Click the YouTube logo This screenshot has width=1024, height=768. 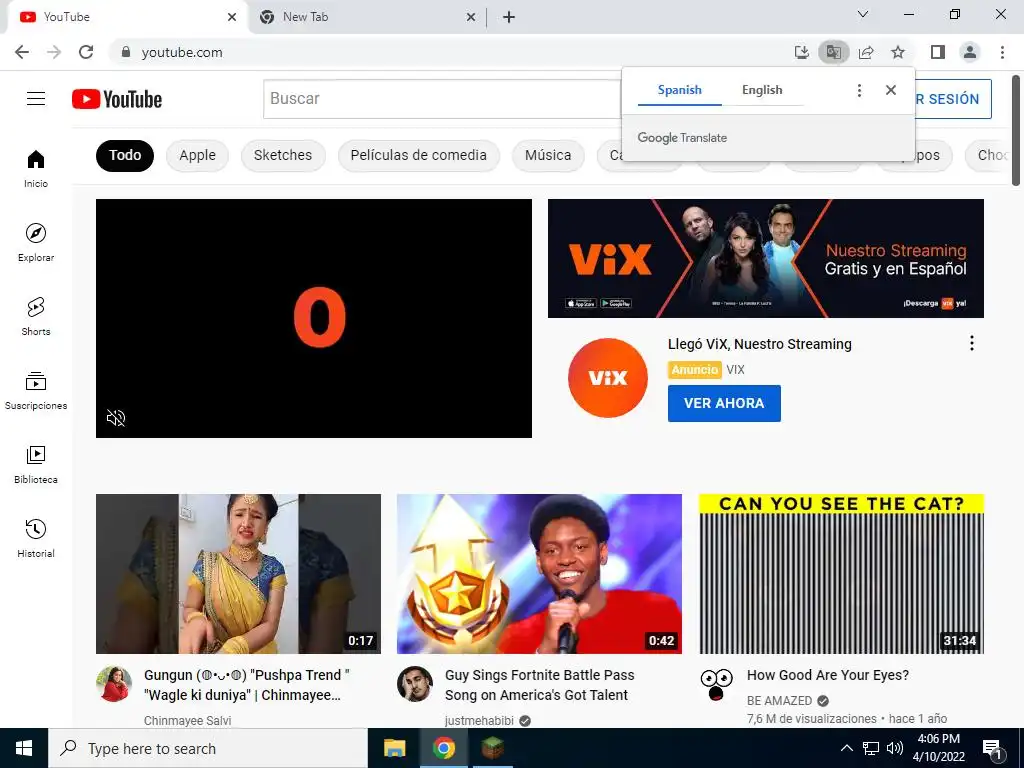[x=117, y=99]
